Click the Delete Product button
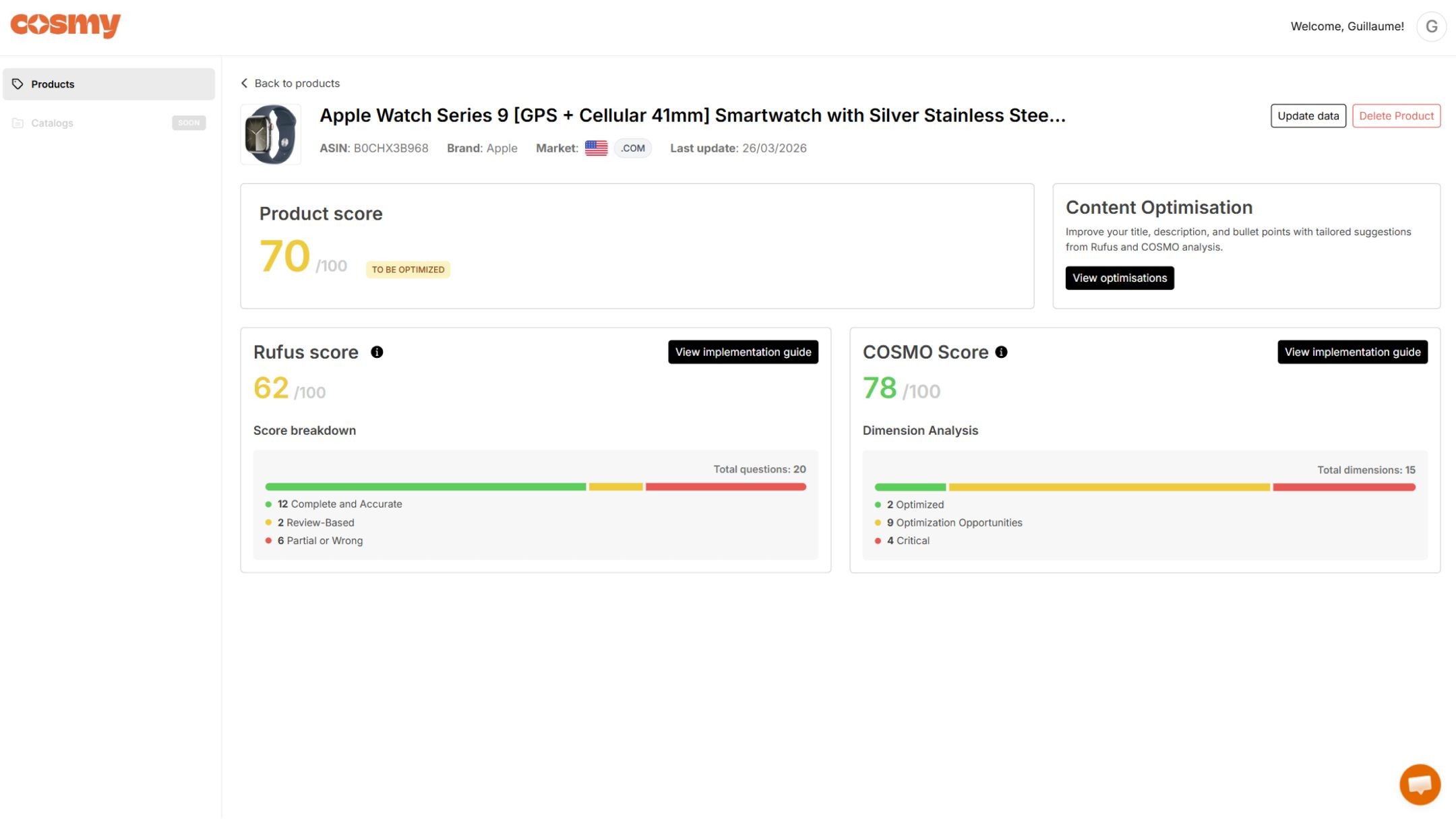This screenshot has height=819, width=1456. (1396, 116)
